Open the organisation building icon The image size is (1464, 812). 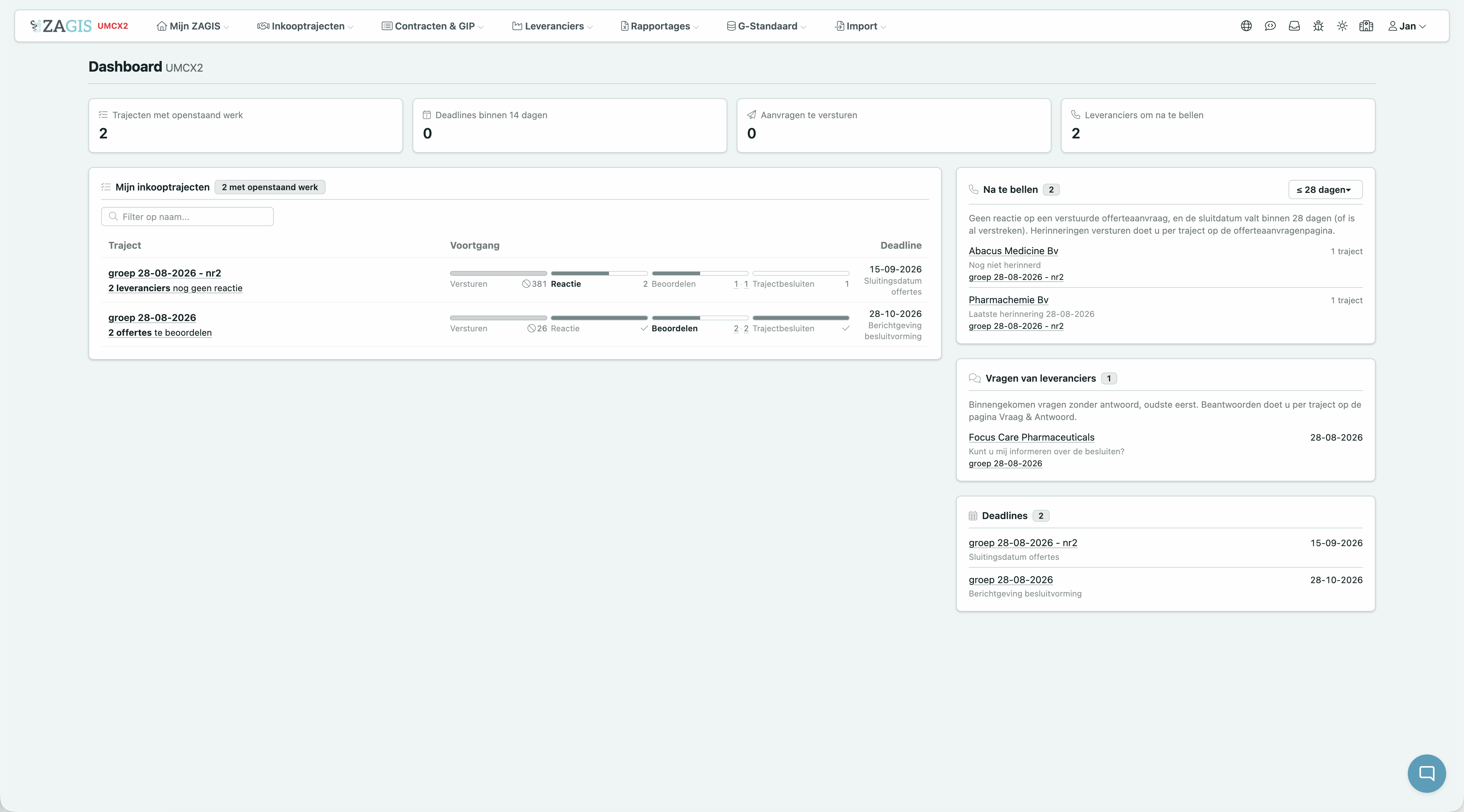[1366, 26]
